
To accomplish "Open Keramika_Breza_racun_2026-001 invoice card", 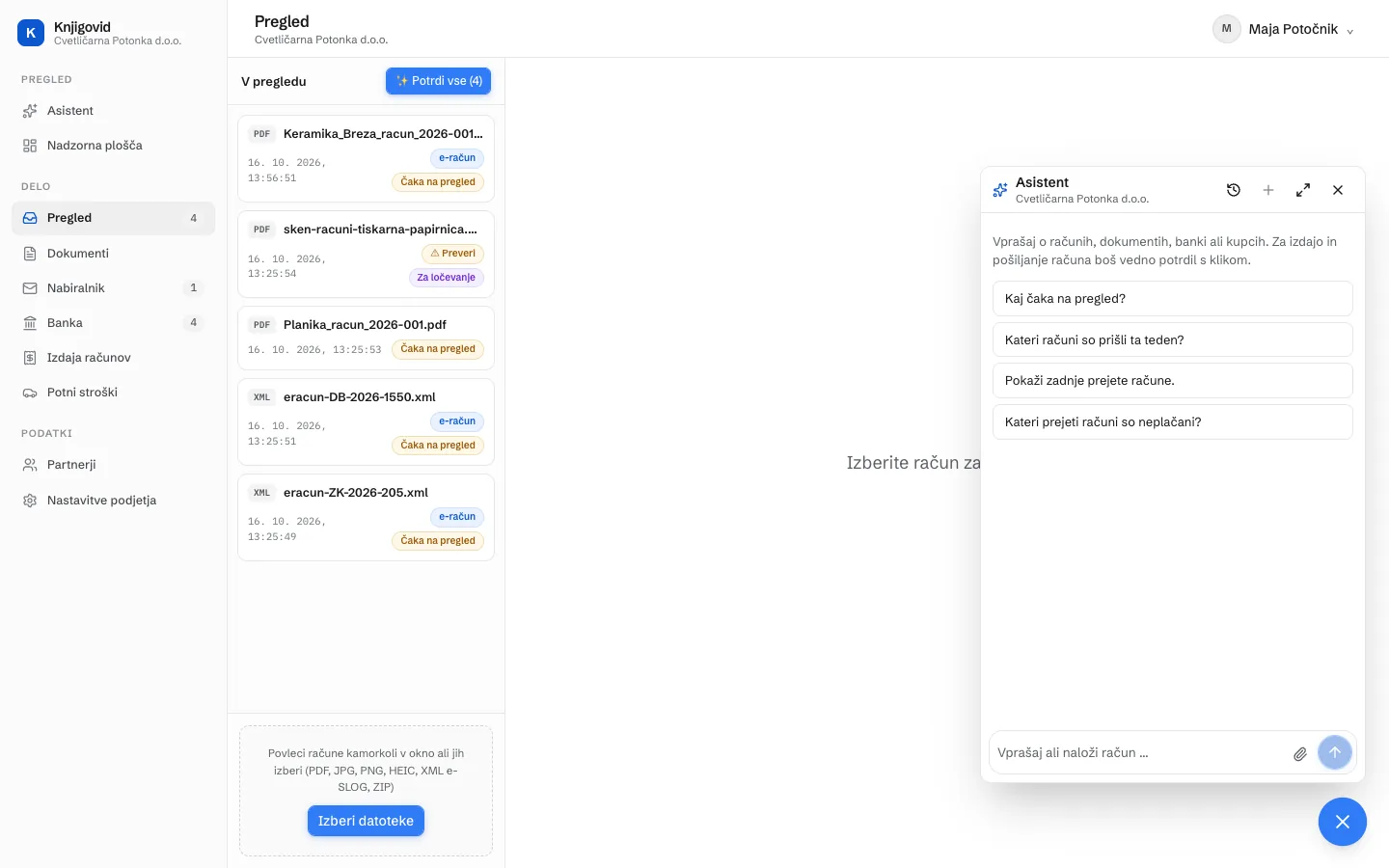I will 366,159.
